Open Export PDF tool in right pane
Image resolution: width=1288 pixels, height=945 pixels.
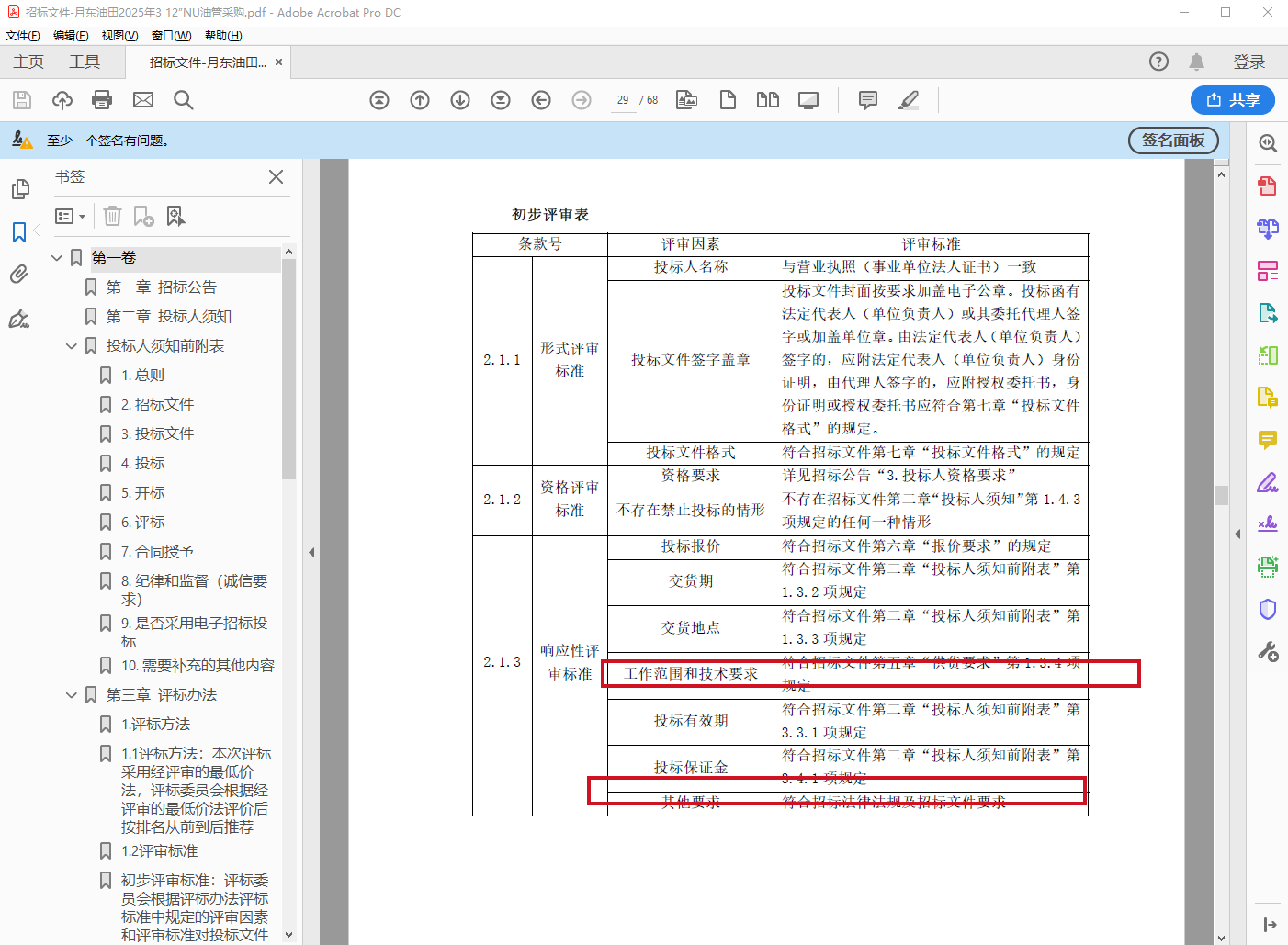click(1268, 313)
